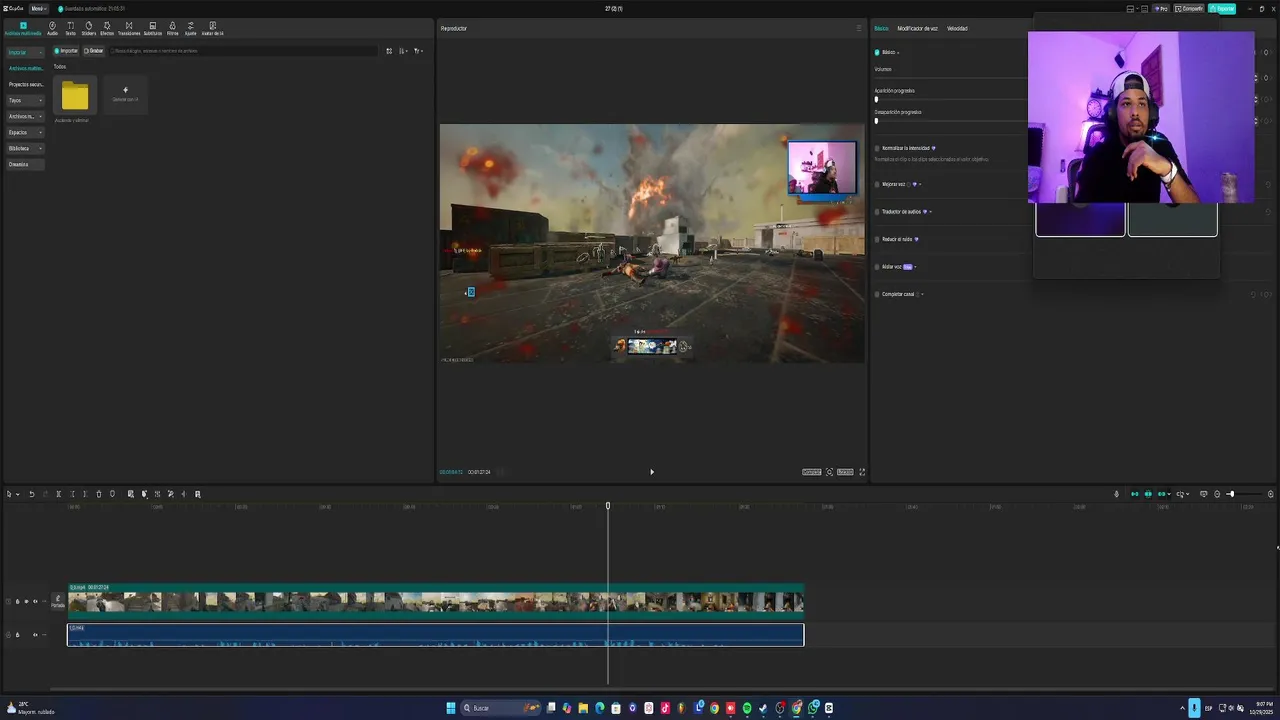This screenshot has width=1280, height=720.
Task: Open the Filtros panel
Action: point(172,28)
